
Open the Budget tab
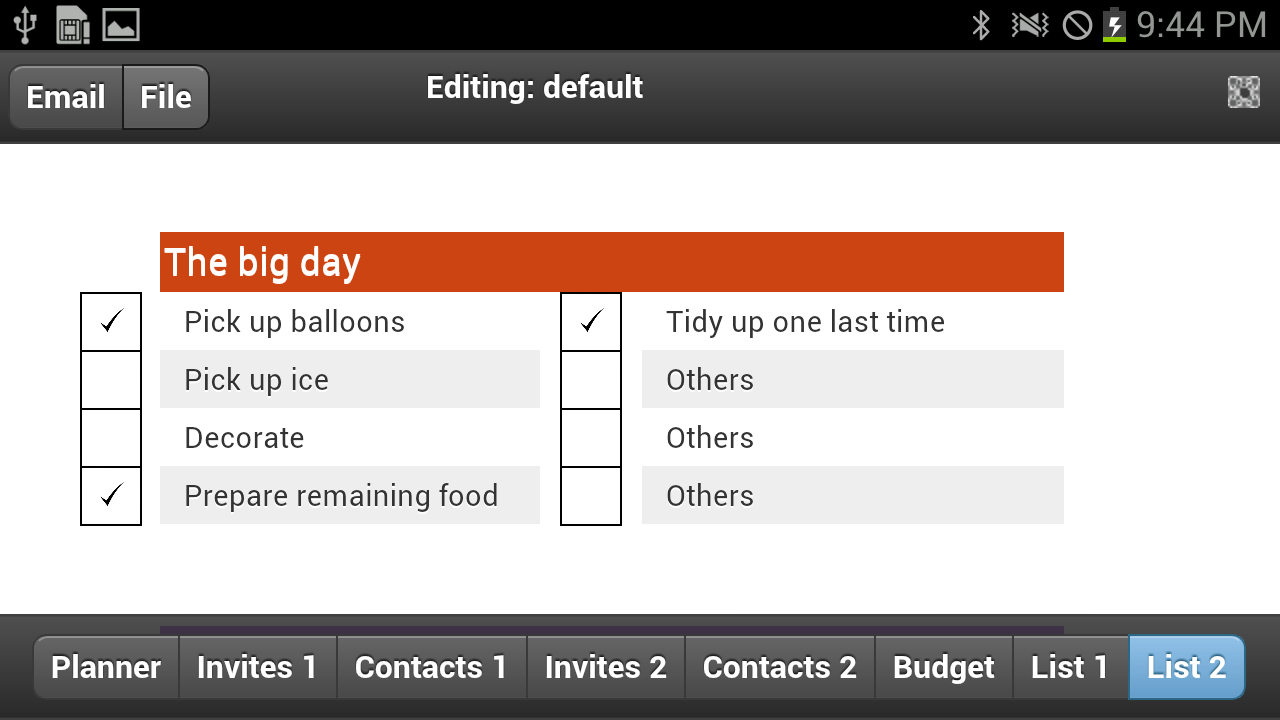coord(944,667)
